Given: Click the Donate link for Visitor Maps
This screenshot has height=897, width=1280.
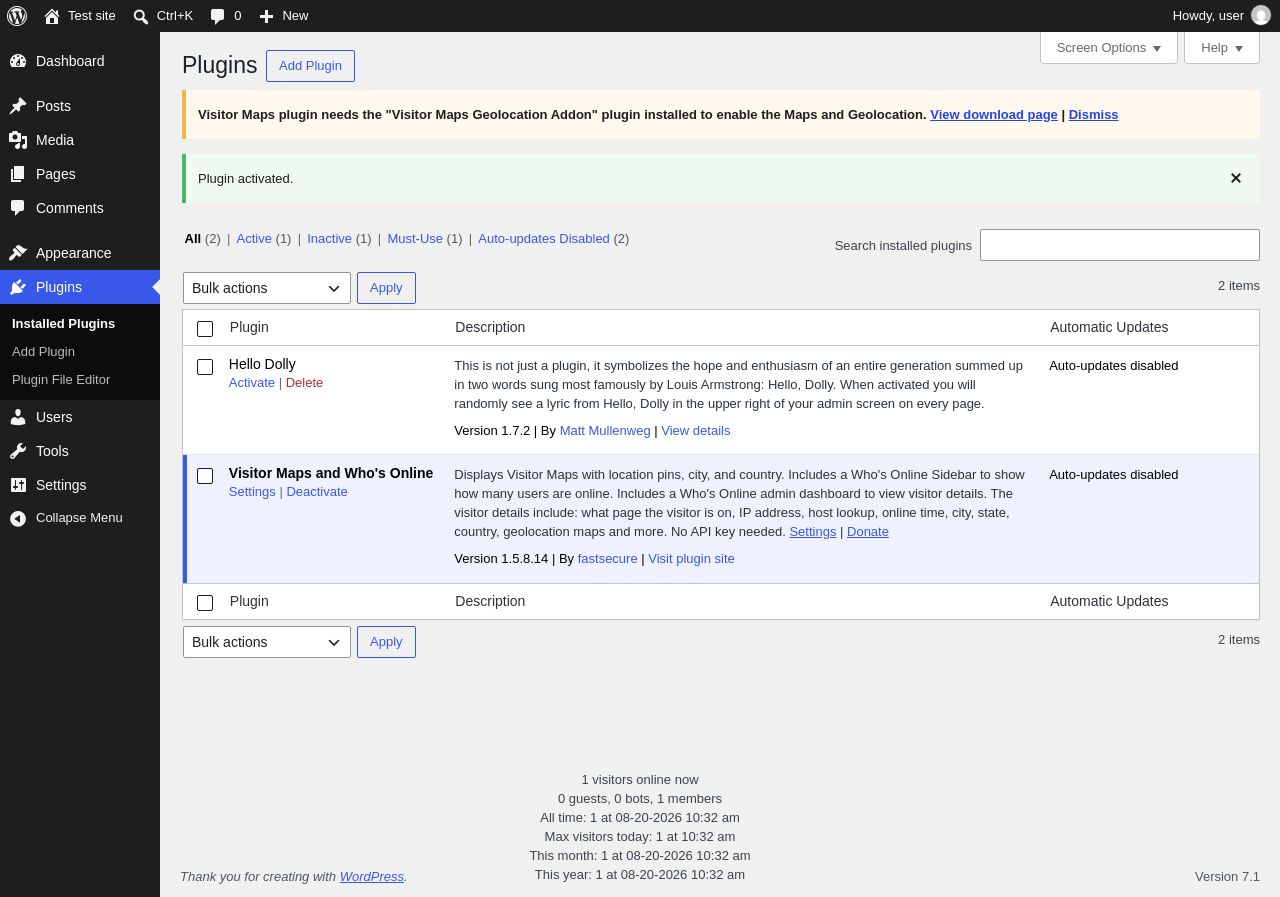Looking at the screenshot, I should (868, 531).
